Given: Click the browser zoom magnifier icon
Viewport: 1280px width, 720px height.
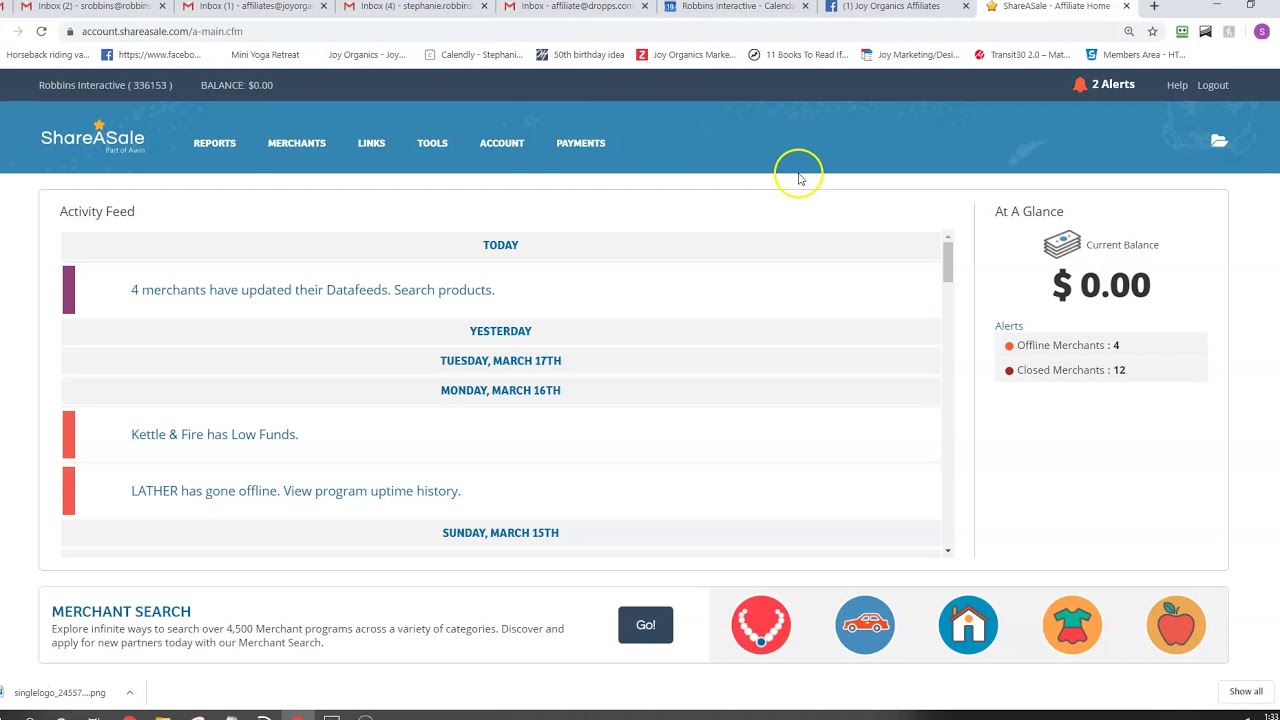Looking at the screenshot, I should [x=1129, y=31].
